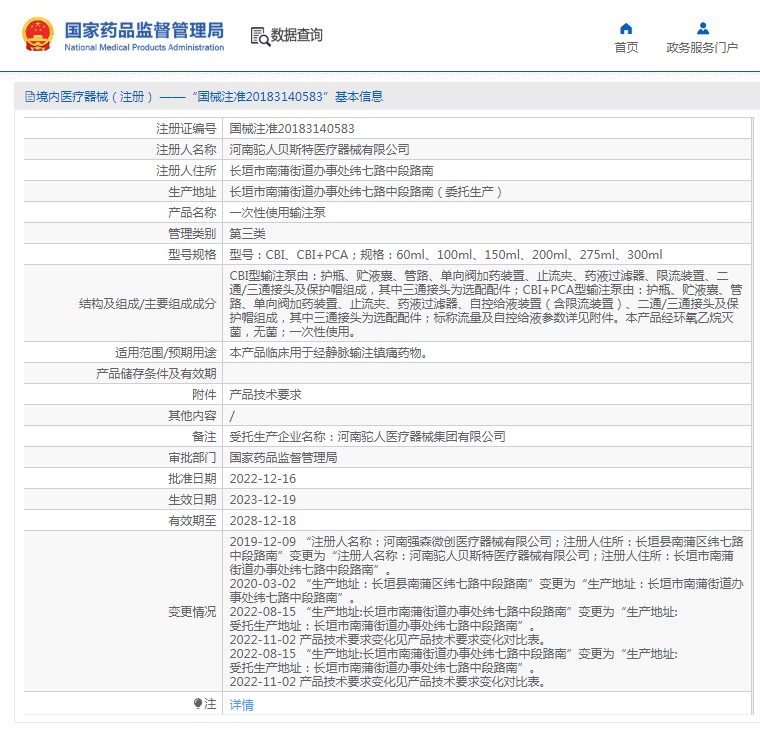Click the national emblem logo
Screen dimensions: 760x737
point(38,34)
